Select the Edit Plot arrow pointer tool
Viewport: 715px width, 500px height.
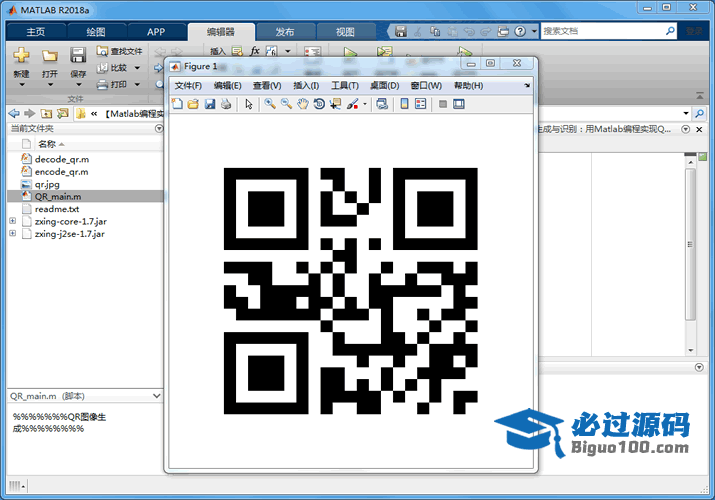coord(249,104)
